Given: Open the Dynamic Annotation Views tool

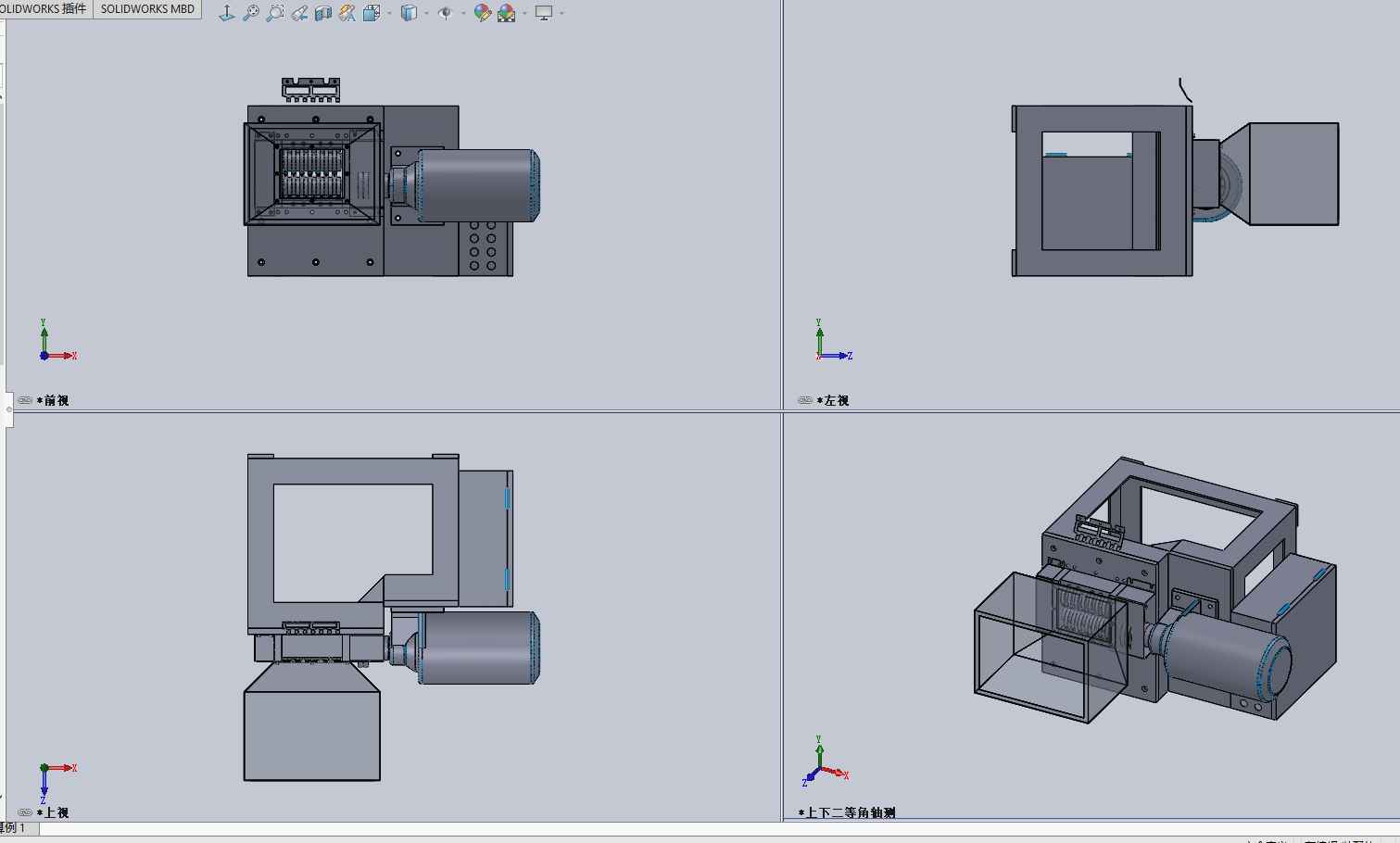Looking at the screenshot, I should coord(347,13).
